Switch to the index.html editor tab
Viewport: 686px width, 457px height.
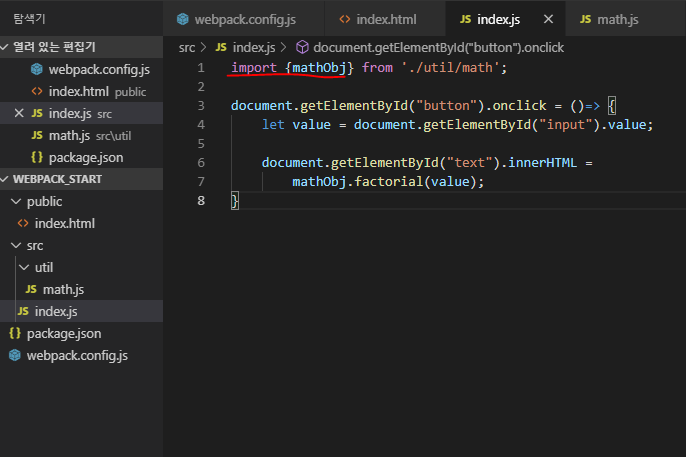click(385, 19)
